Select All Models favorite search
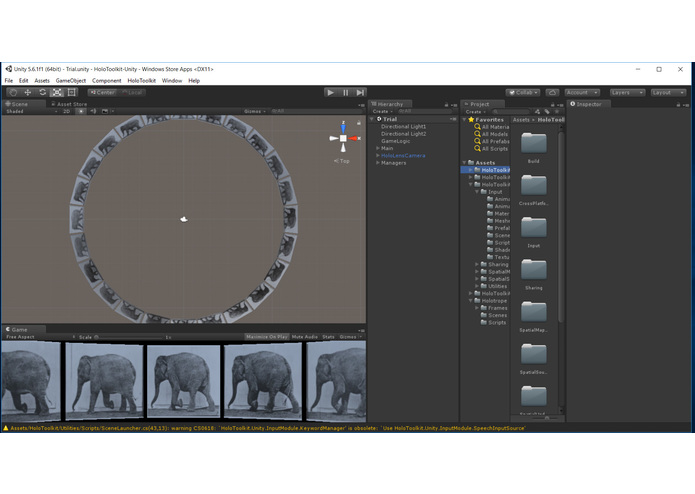 point(491,134)
